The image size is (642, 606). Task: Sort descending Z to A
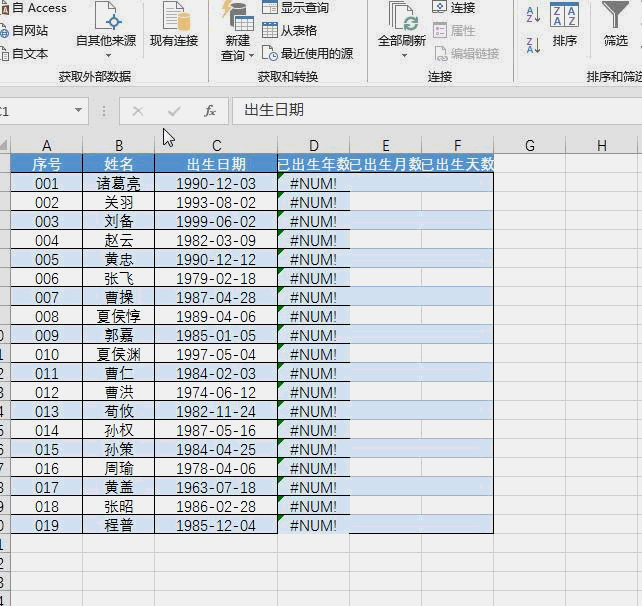[x=533, y=45]
